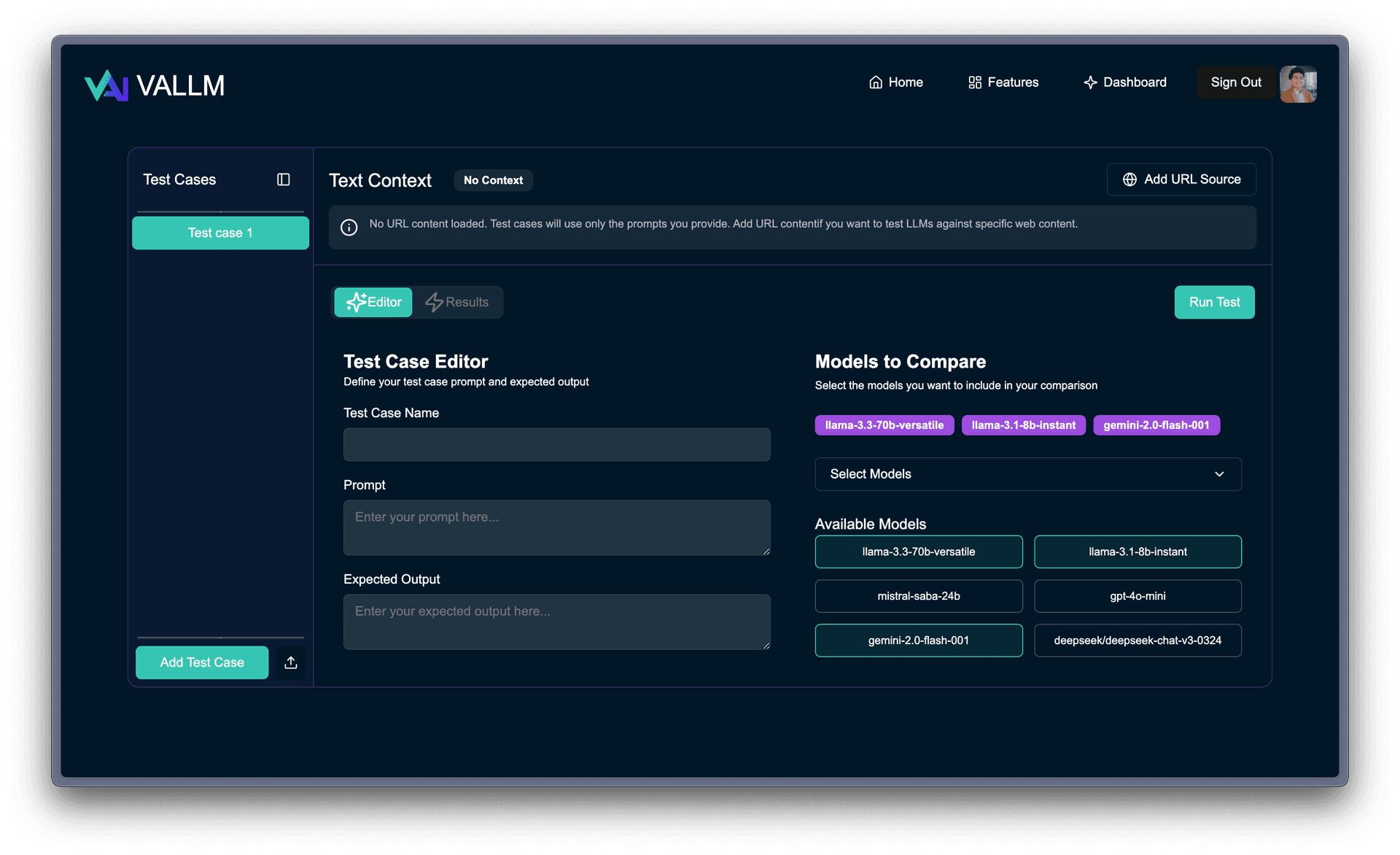Click the VALLM logo
Screen dimensions: 1400x855
[155, 85]
